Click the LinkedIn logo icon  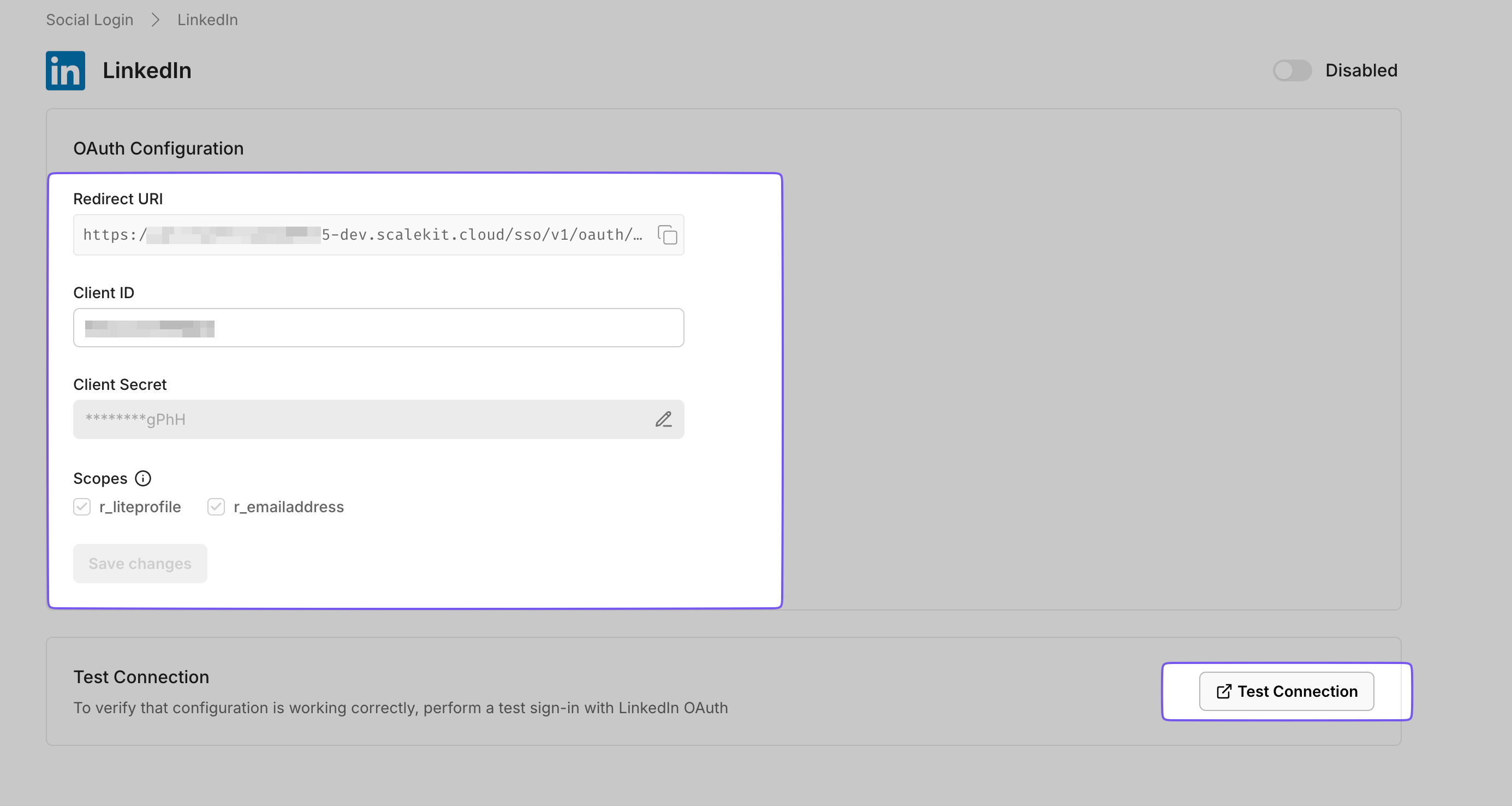(64, 70)
